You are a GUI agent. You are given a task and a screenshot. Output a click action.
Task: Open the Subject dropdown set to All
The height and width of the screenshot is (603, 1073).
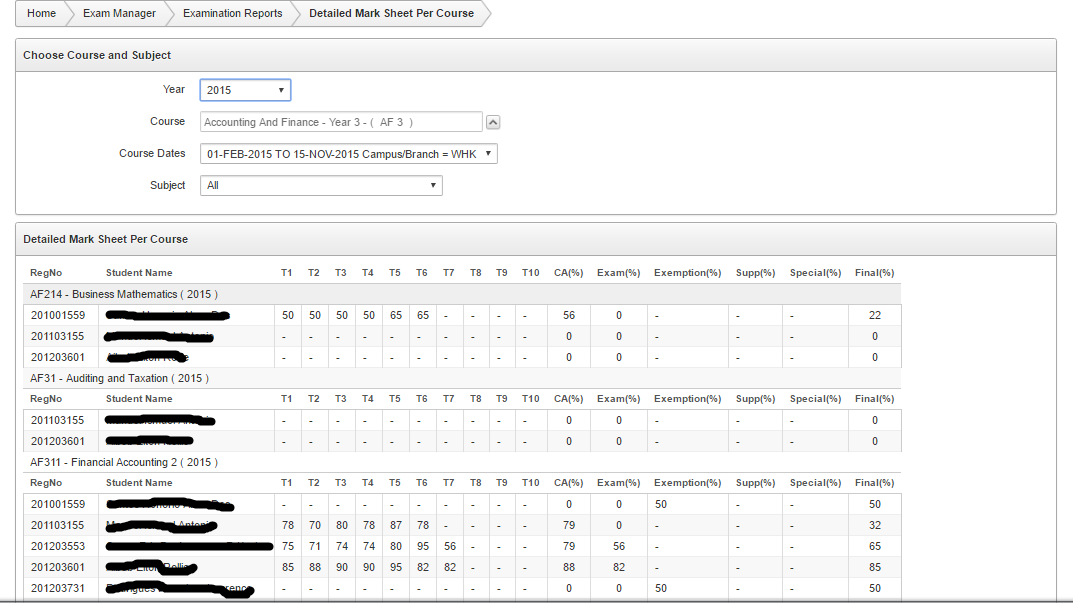[x=321, y=185]
